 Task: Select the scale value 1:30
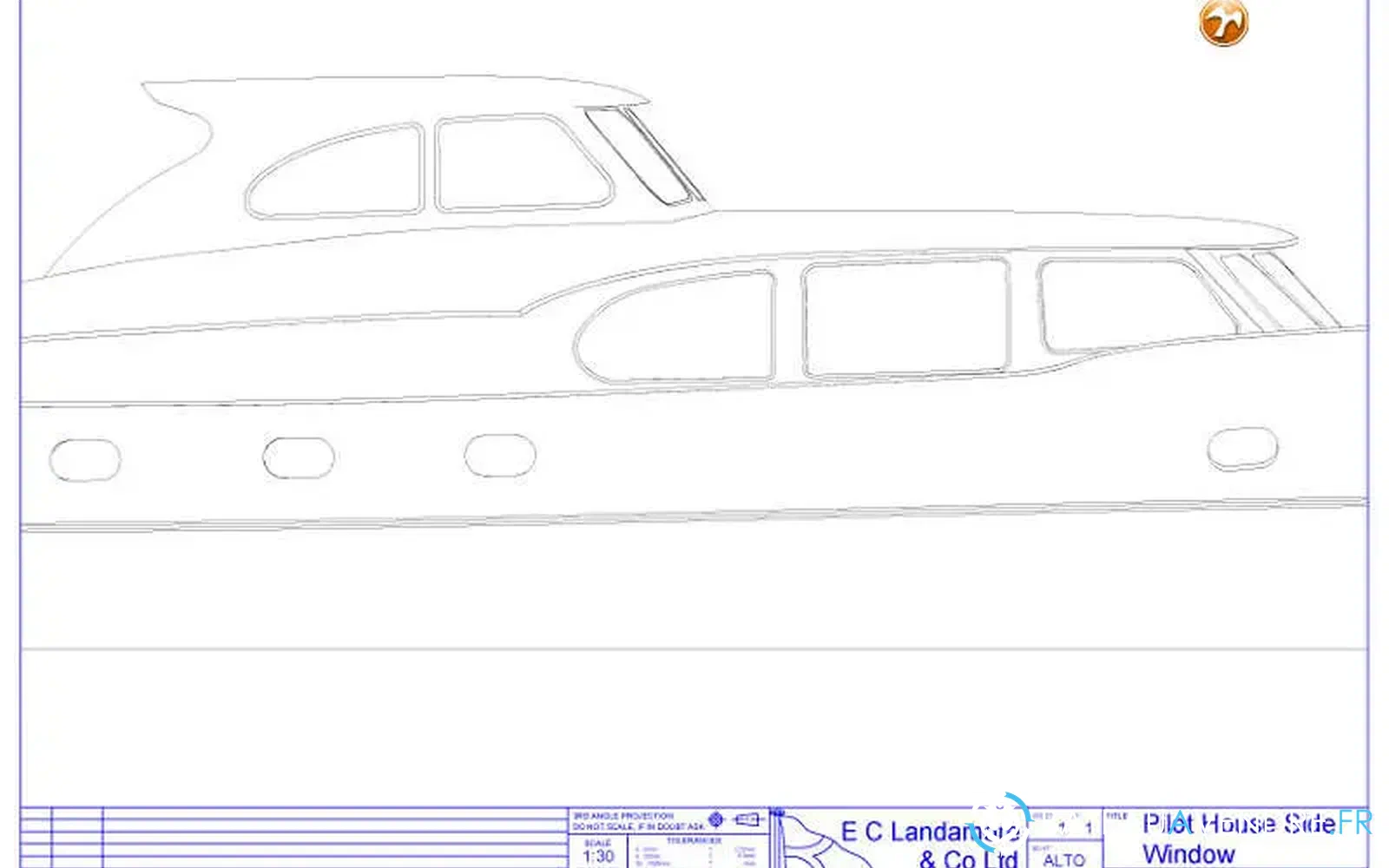coord(599,857)
